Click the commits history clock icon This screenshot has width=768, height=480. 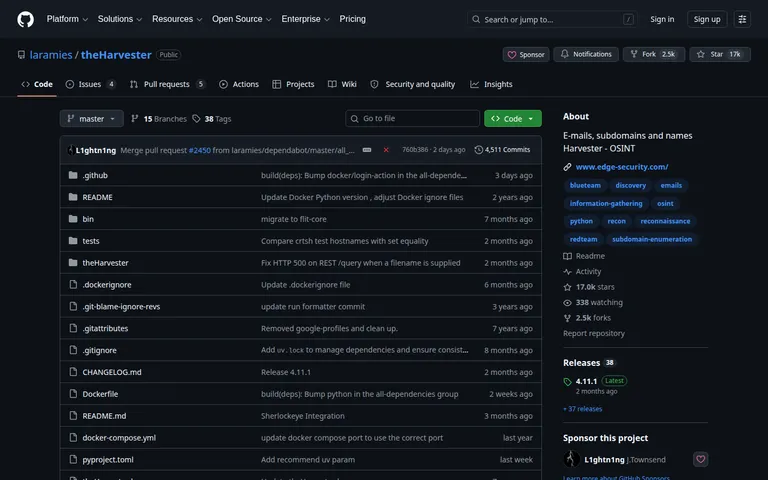479,150
